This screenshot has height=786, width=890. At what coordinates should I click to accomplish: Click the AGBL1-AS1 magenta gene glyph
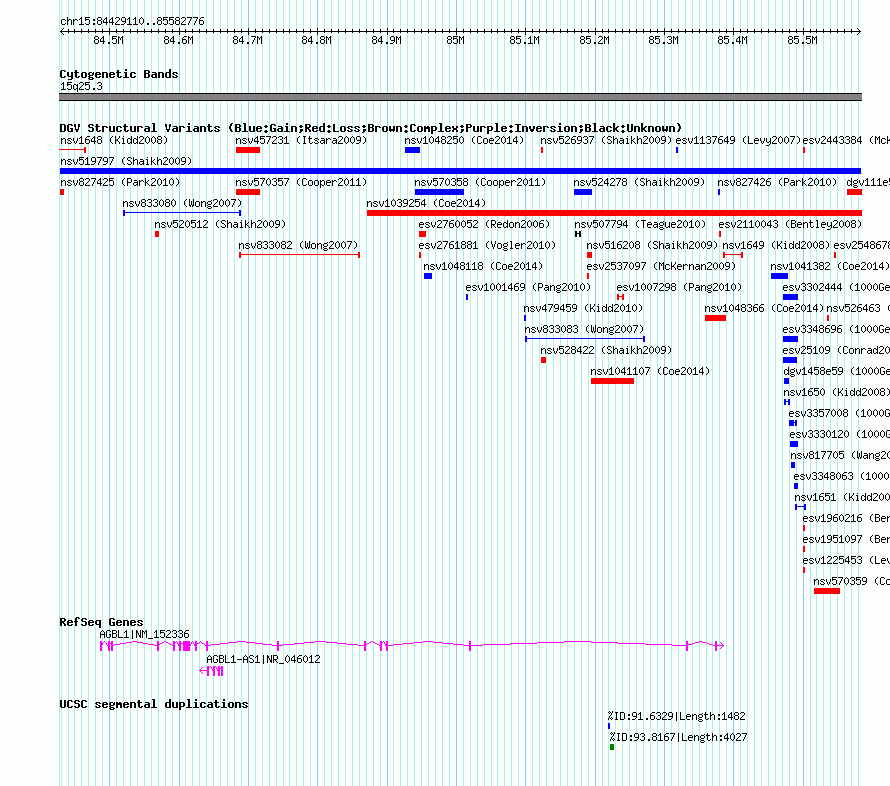(x=211, y=671)
